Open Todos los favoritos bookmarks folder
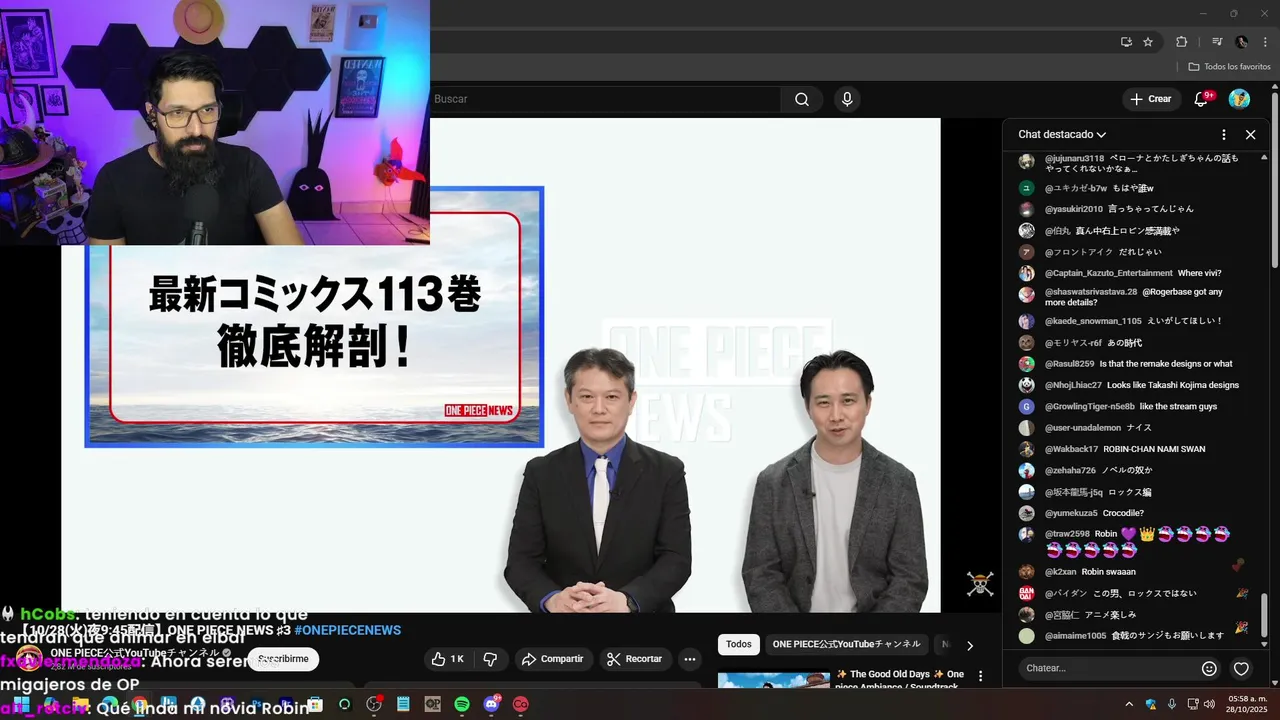Image resolution: width=1280 pixels, height=720 pixels. point(1229,66)
